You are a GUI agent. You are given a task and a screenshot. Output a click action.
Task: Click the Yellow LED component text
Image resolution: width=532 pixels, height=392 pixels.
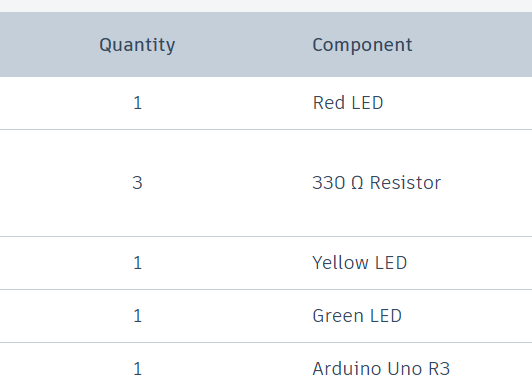(360, 263)
